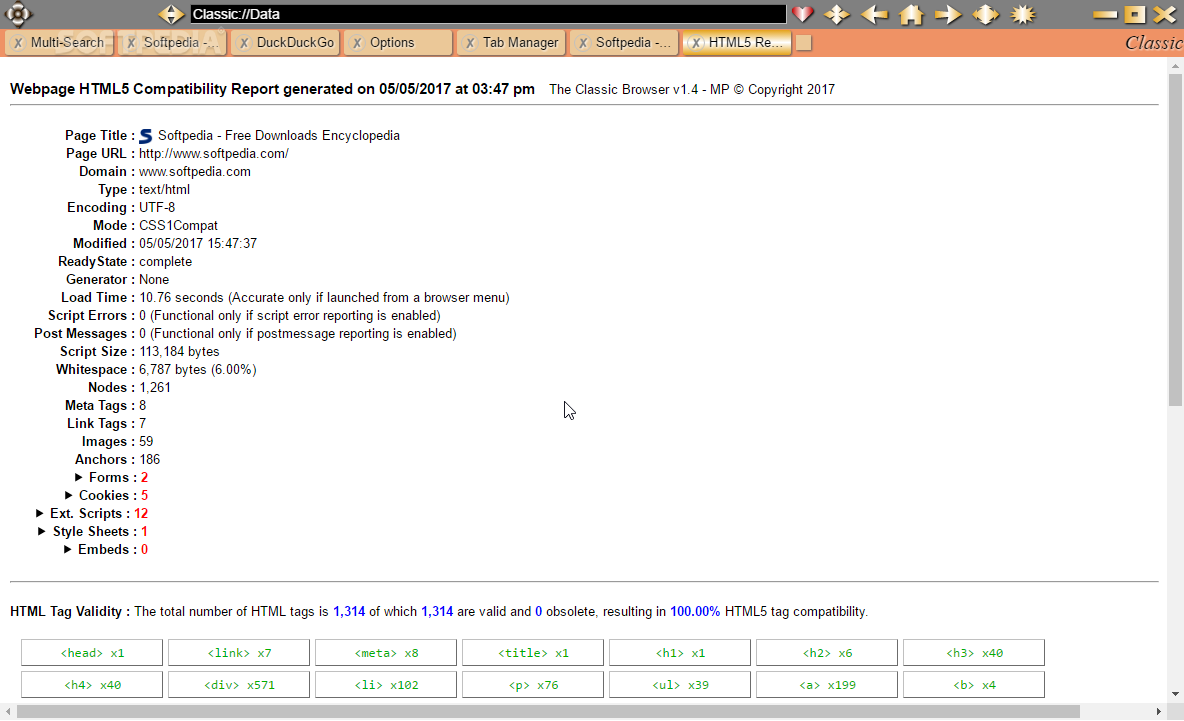1184x721 pixels.
Task: Click the <div> x571 tag button
Action: point(239,685)
